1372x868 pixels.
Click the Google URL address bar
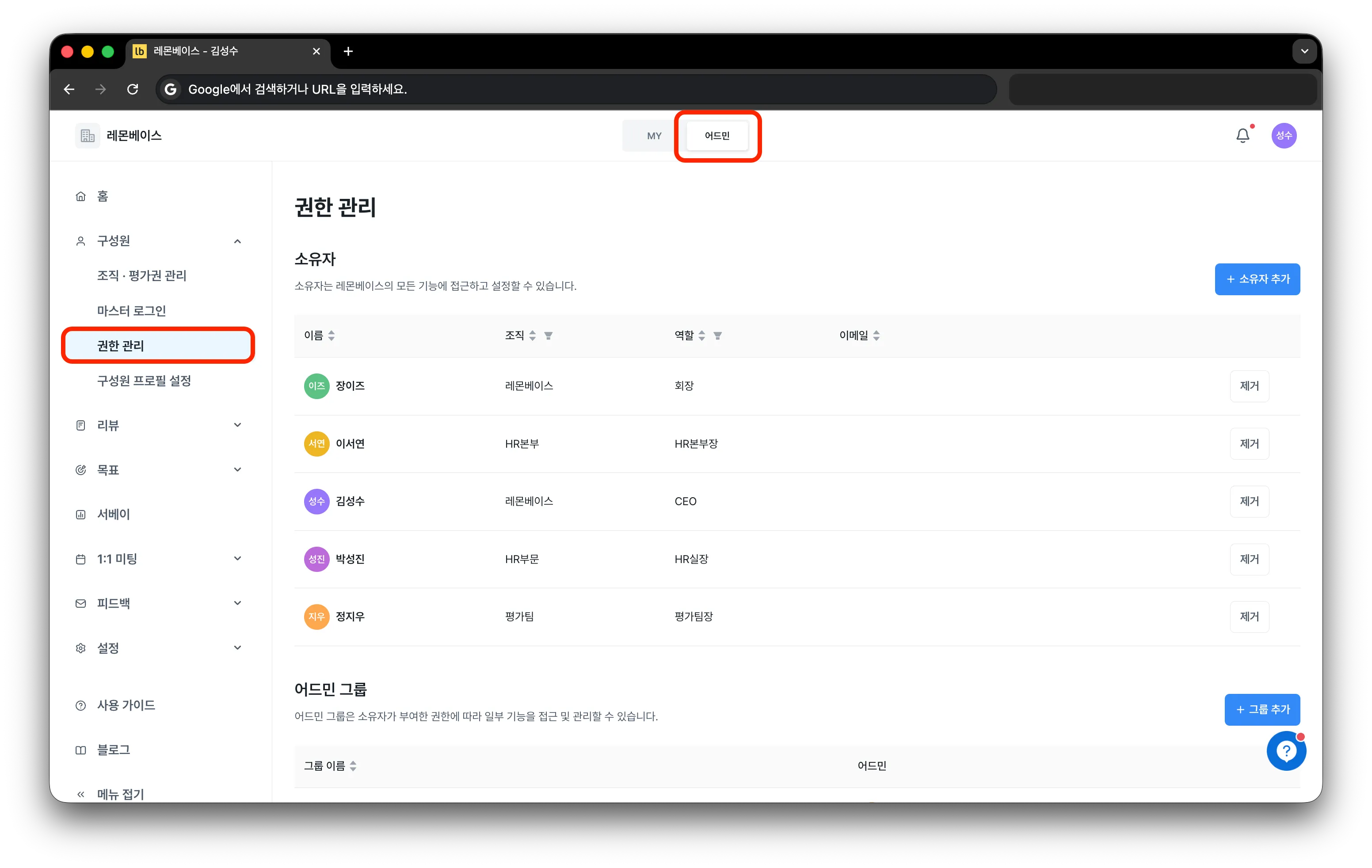[576, 89]
